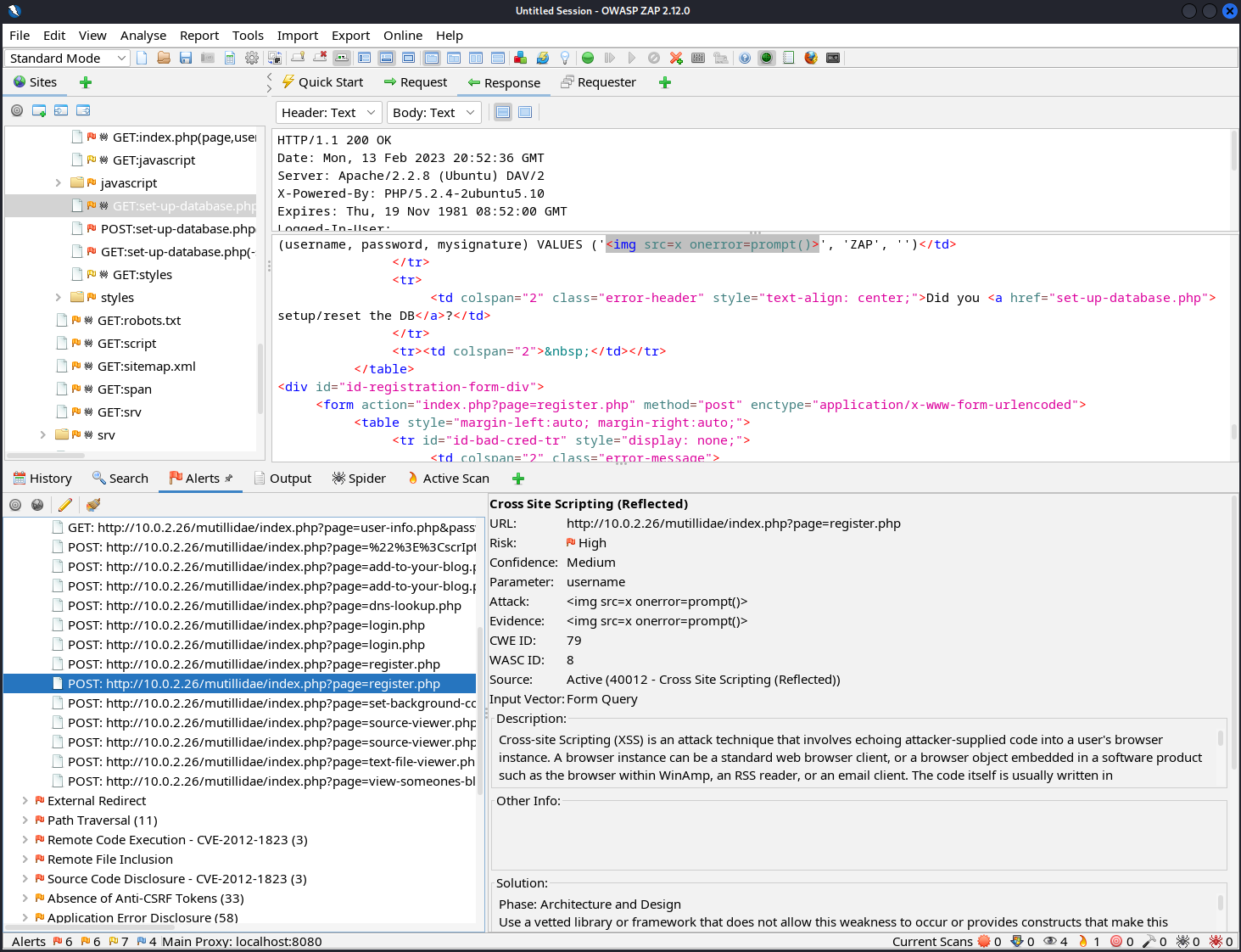Expand the javascript folder in Sites tree
The width and height of the screenshot is (1241, 952).
(58, 182)
